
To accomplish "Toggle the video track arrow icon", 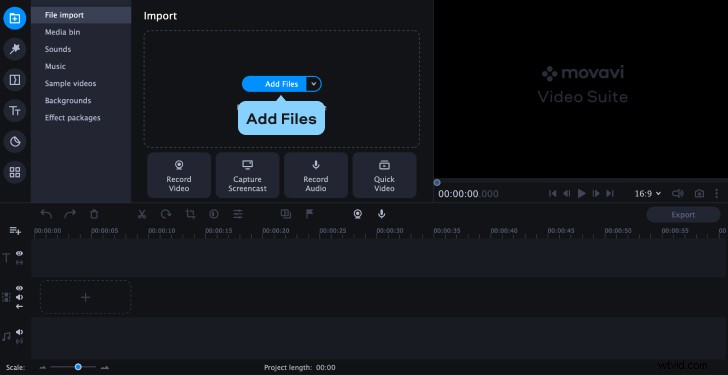I will click(20, 306).
